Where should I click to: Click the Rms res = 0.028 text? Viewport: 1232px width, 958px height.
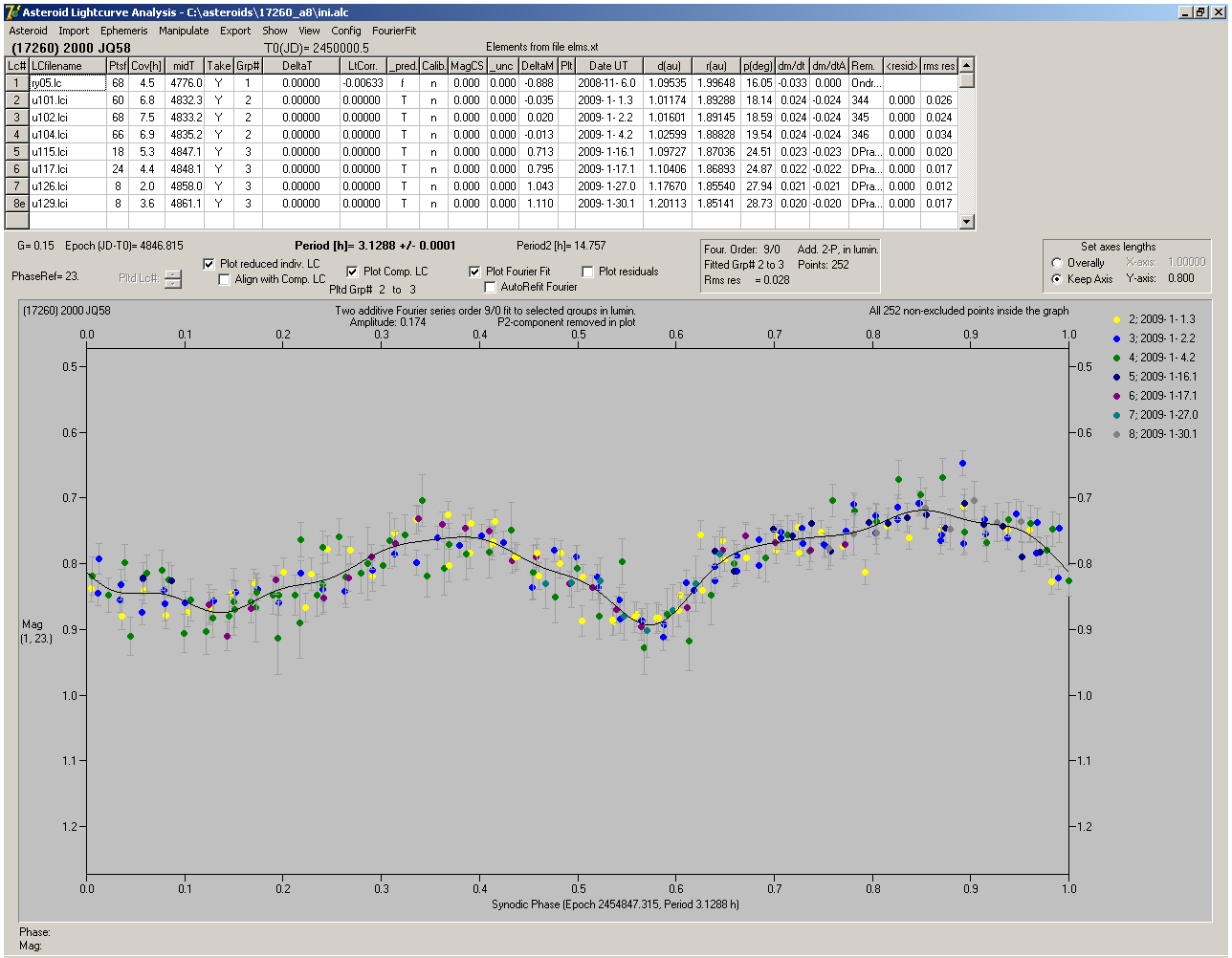tap(747, 280)
